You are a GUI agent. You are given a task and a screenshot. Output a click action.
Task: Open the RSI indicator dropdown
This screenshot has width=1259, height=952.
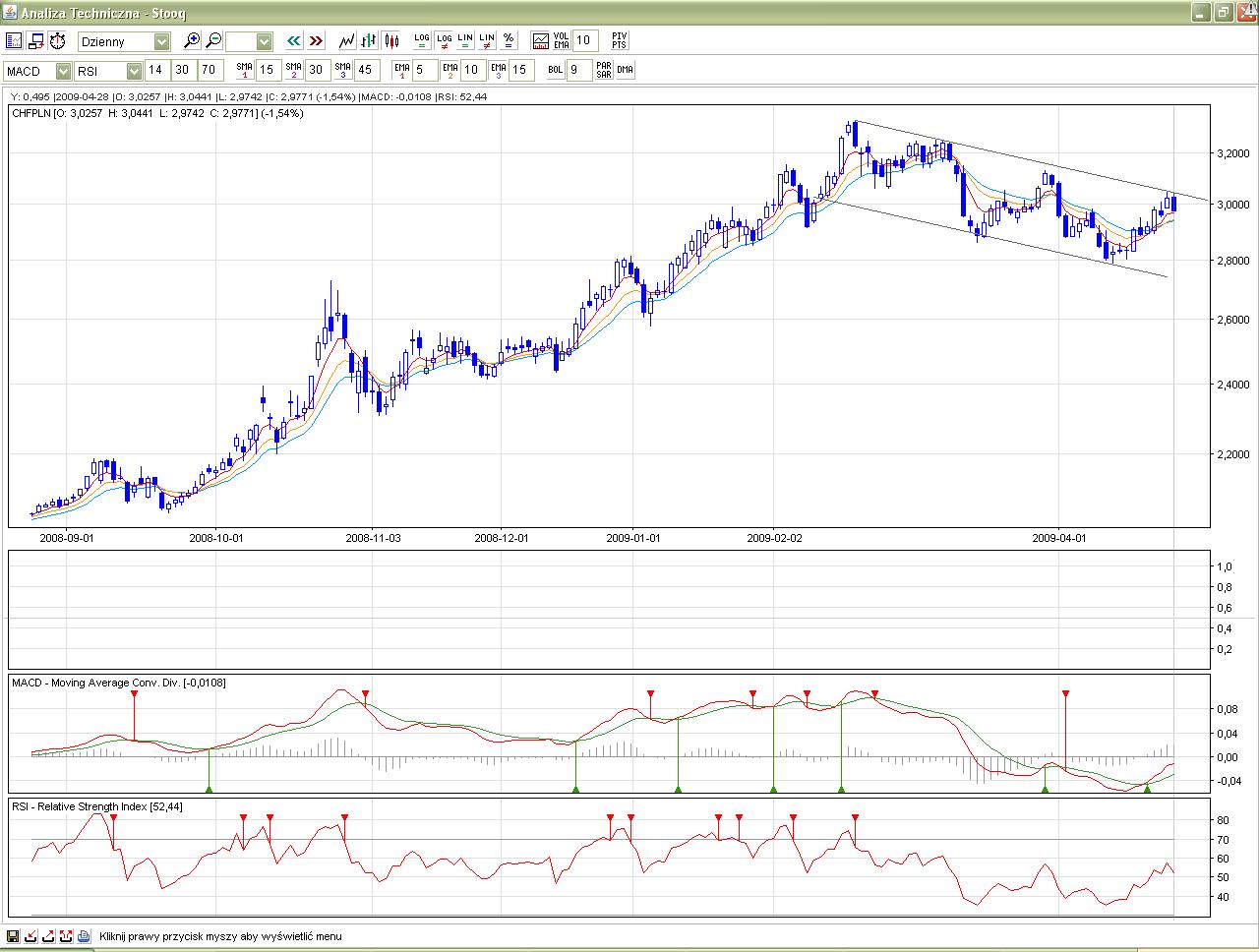tap(134, 71)
